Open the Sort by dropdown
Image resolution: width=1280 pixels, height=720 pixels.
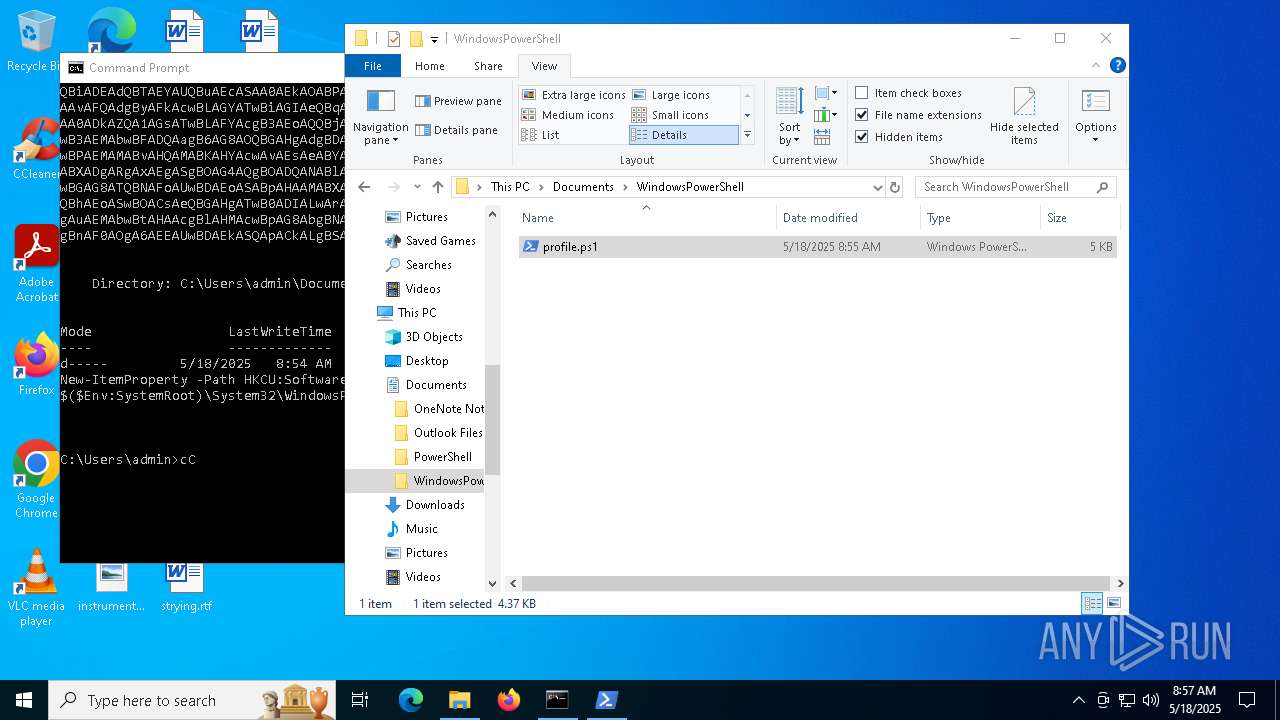tap(790, 116)
